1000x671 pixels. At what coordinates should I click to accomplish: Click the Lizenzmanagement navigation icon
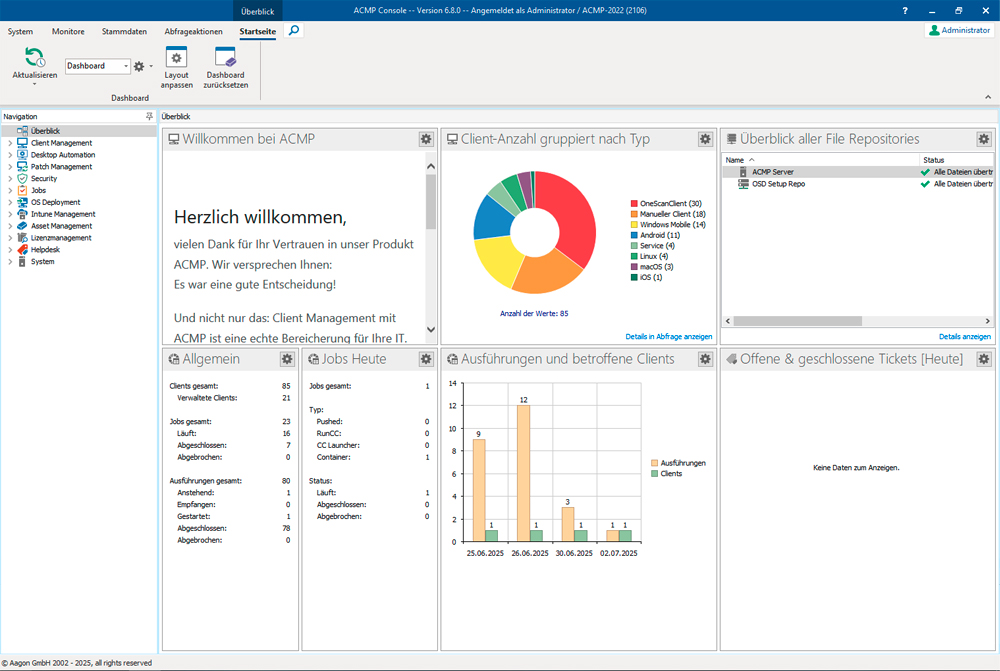(22, 238)
